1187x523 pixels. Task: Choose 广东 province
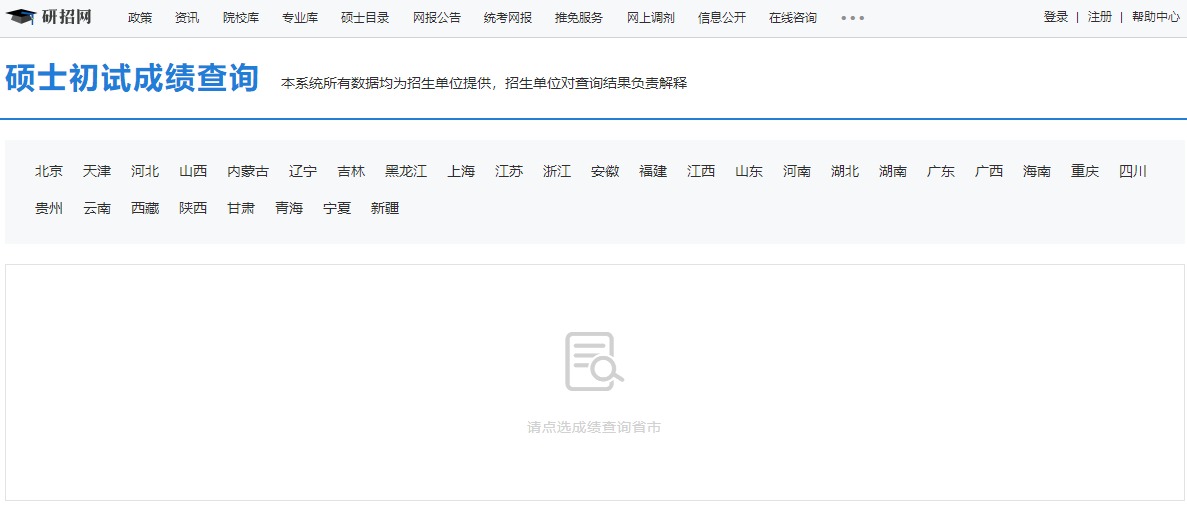coord(941,171)
